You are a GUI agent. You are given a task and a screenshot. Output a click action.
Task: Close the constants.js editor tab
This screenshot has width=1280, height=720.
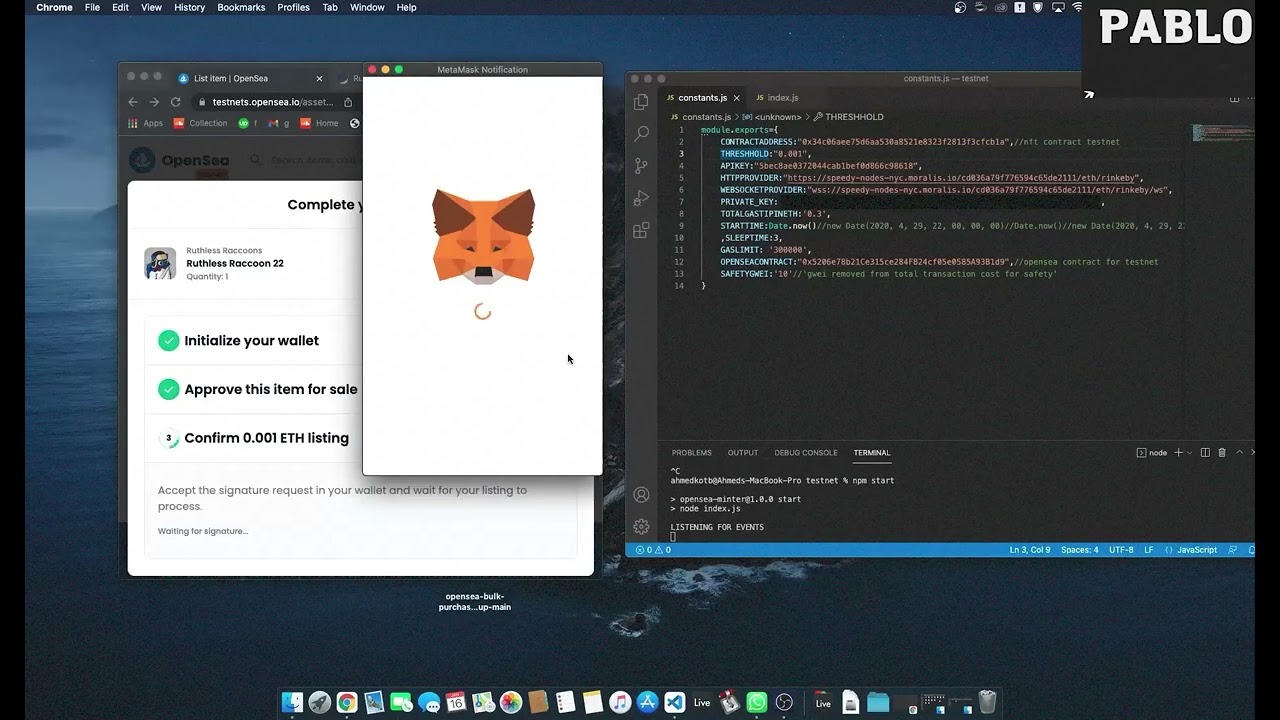pos(738,97)
